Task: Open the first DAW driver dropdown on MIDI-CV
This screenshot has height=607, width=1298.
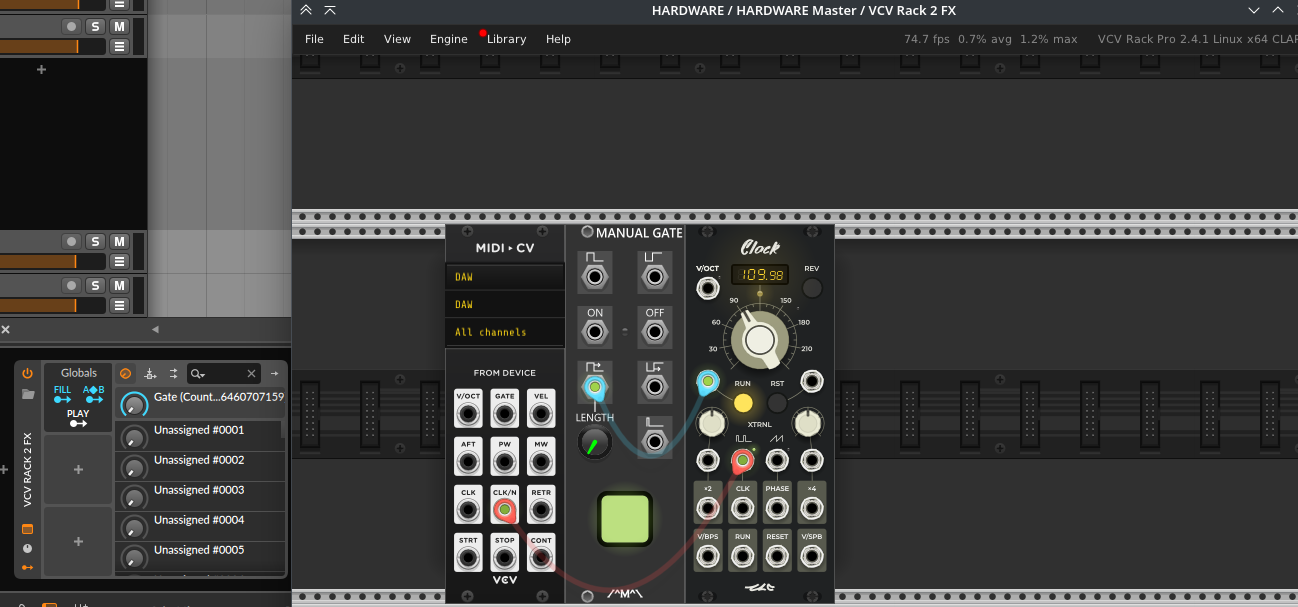Action: coord(505,277)
